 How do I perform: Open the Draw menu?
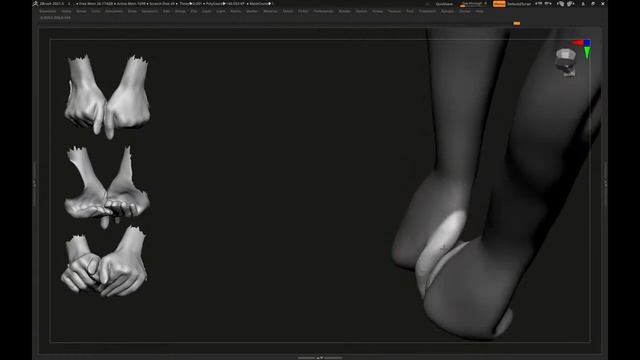(x=132, y=11)
